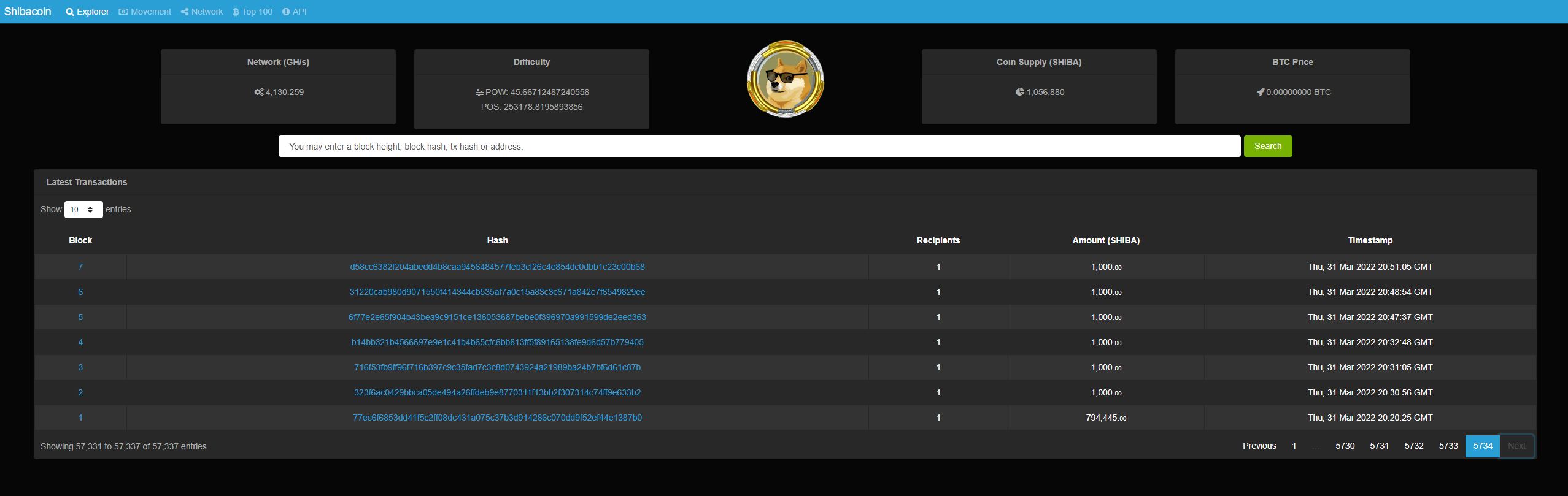
Task: Go to page 5732
Action: coord(1414,446)
